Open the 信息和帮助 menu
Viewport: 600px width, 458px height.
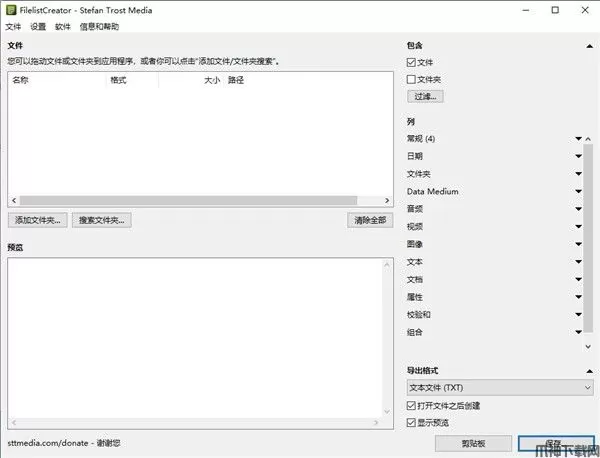99,26
